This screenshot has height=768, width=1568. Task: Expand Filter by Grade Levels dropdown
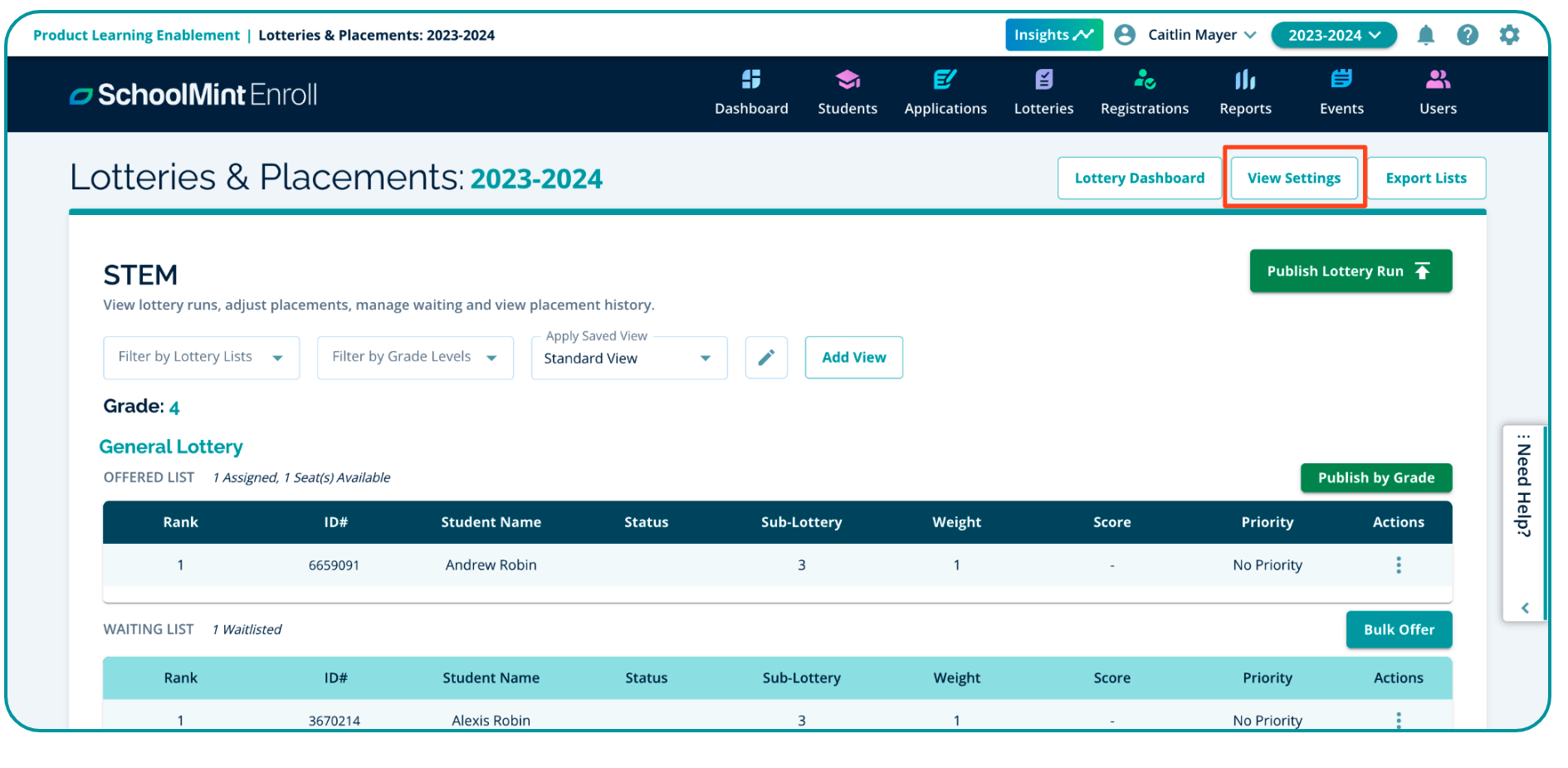414,357
